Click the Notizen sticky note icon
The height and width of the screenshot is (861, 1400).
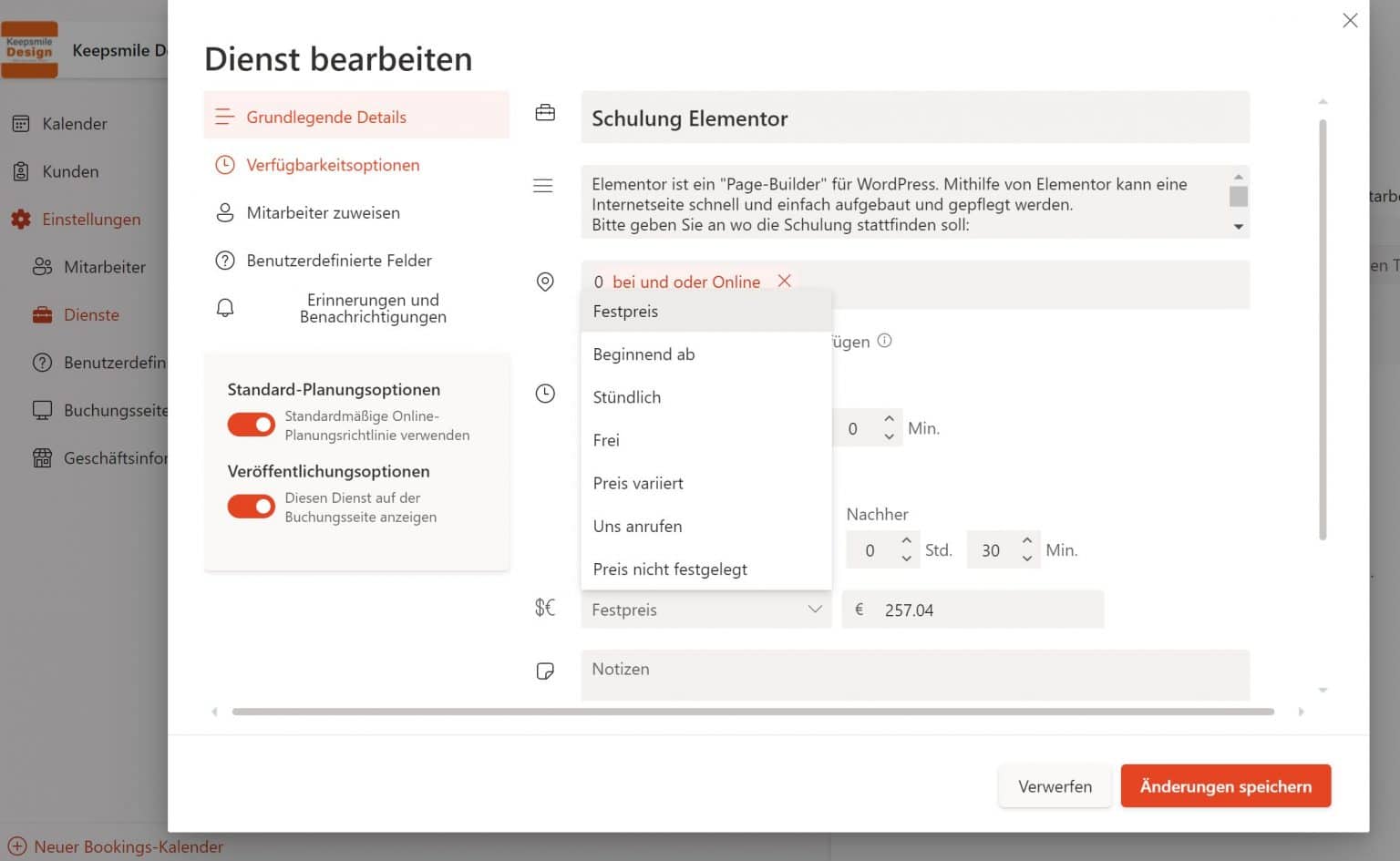(x=545, y=671)
